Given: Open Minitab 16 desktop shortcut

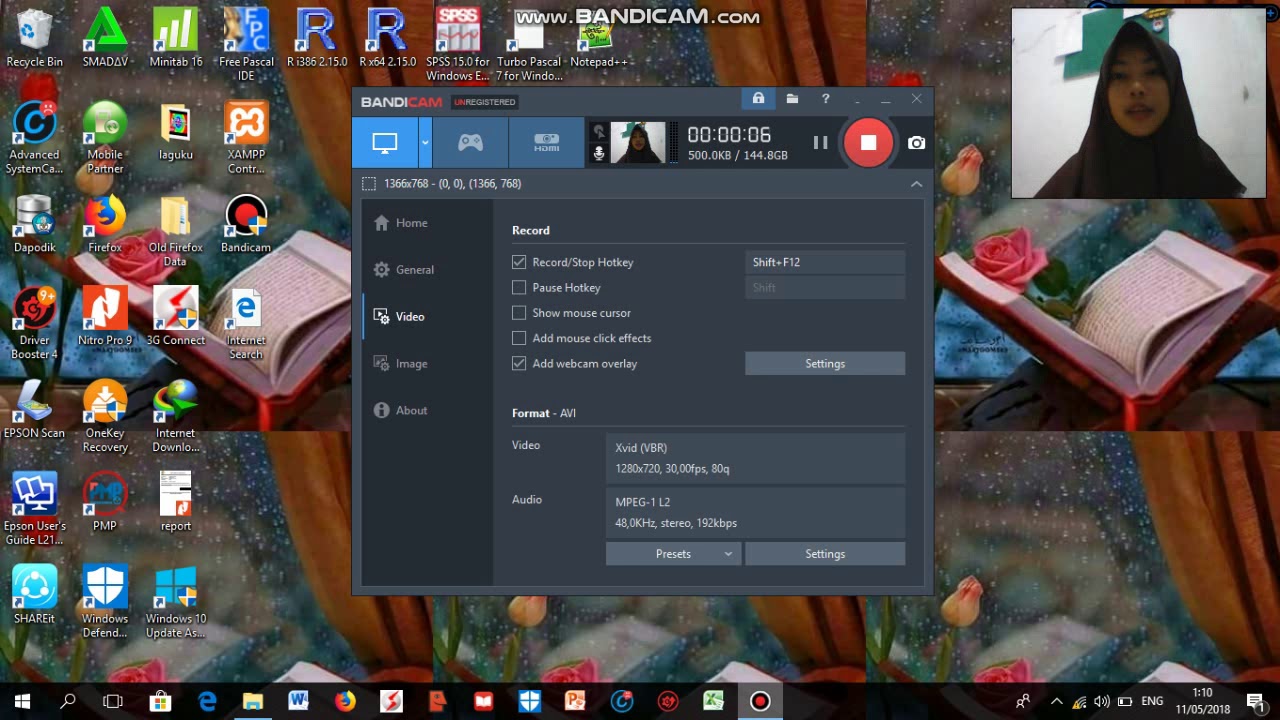Looking at the screenshot, I should (175, 38).
